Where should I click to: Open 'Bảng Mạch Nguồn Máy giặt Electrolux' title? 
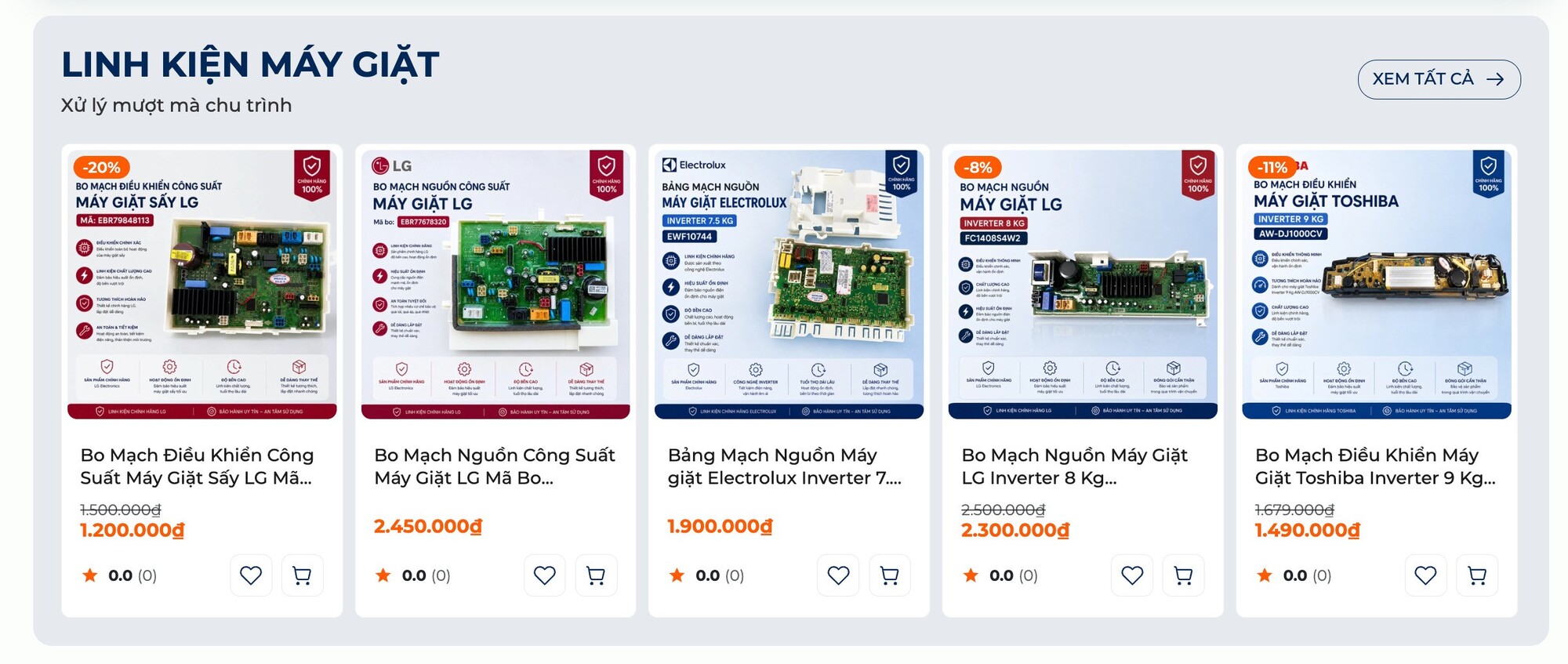[x=785, y=466]
